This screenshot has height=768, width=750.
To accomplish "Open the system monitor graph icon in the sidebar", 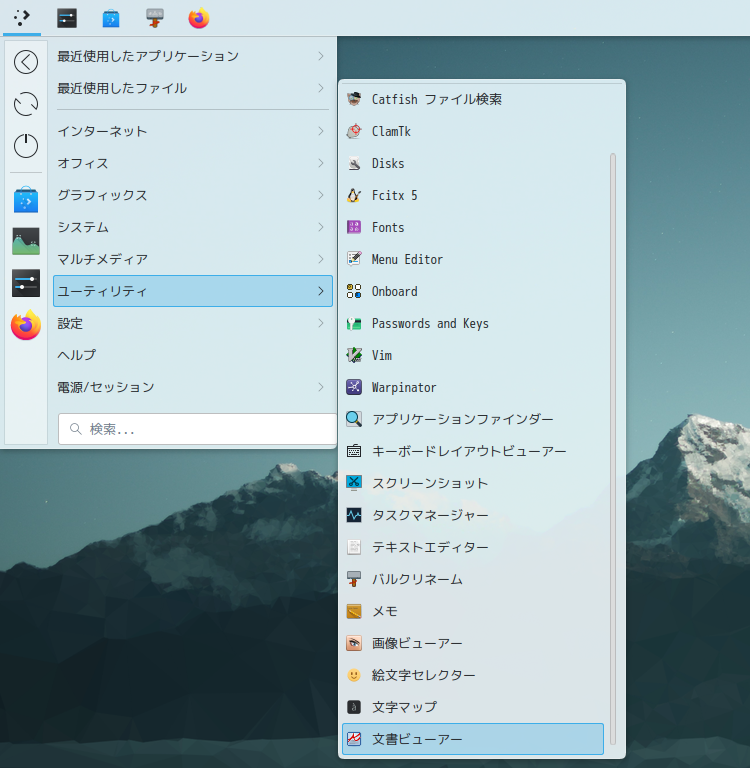I will tap(26, 242).
